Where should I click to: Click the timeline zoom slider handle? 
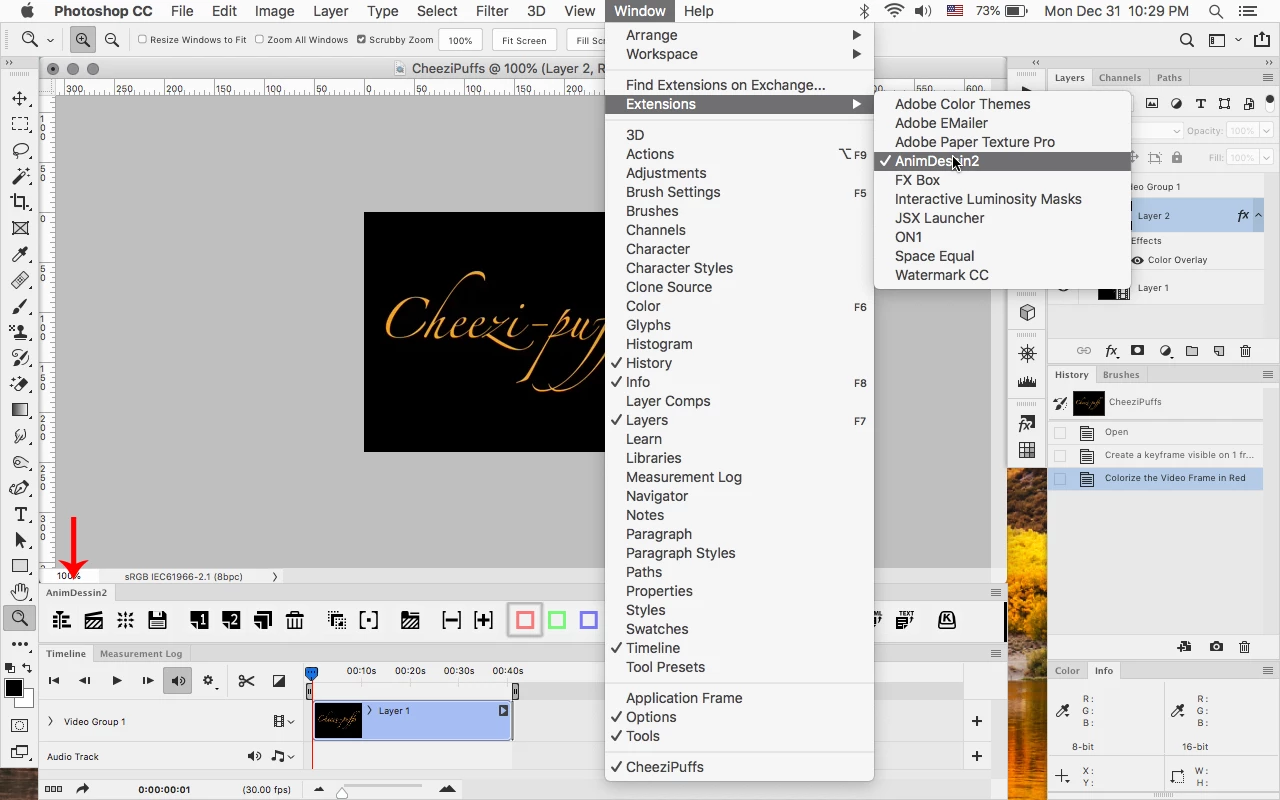tap(342, 792)
